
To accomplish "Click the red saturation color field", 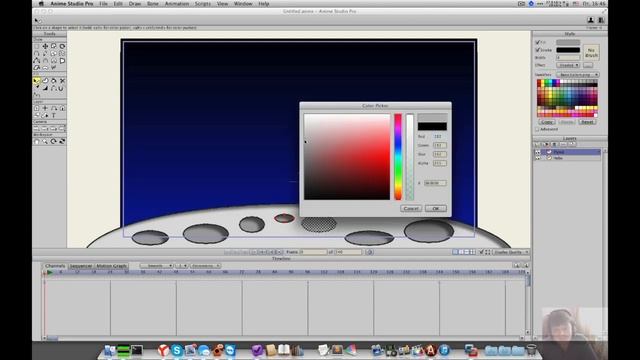I will [x=347, y=157].
